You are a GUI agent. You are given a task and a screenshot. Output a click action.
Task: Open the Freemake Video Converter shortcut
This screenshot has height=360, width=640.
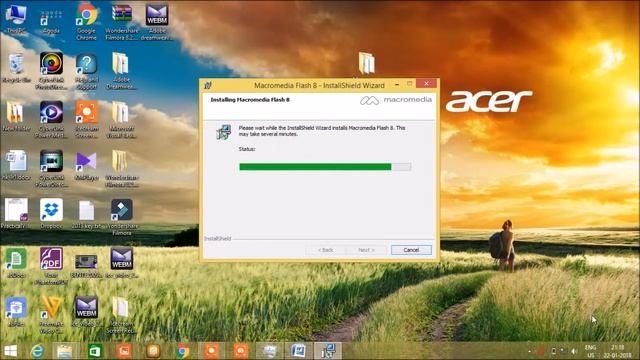(51, 315)
